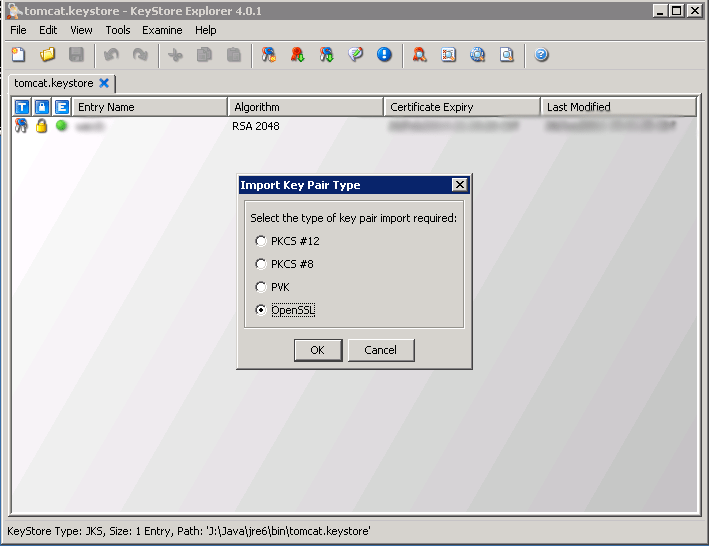Click the 'Select the type of key pair' label
Image resolution: width=709 pixels, height=546 pixels.
pyautogui.click(x=354, y=218)
